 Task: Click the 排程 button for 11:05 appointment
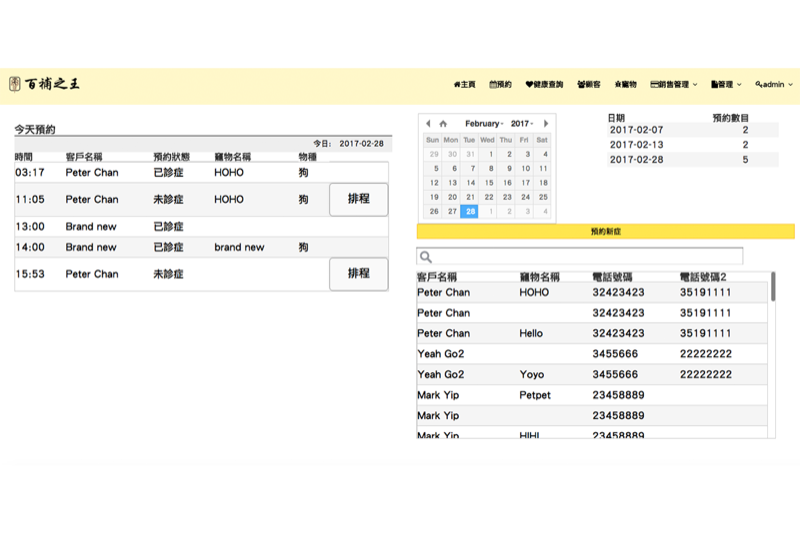click(x=359, y=199)
